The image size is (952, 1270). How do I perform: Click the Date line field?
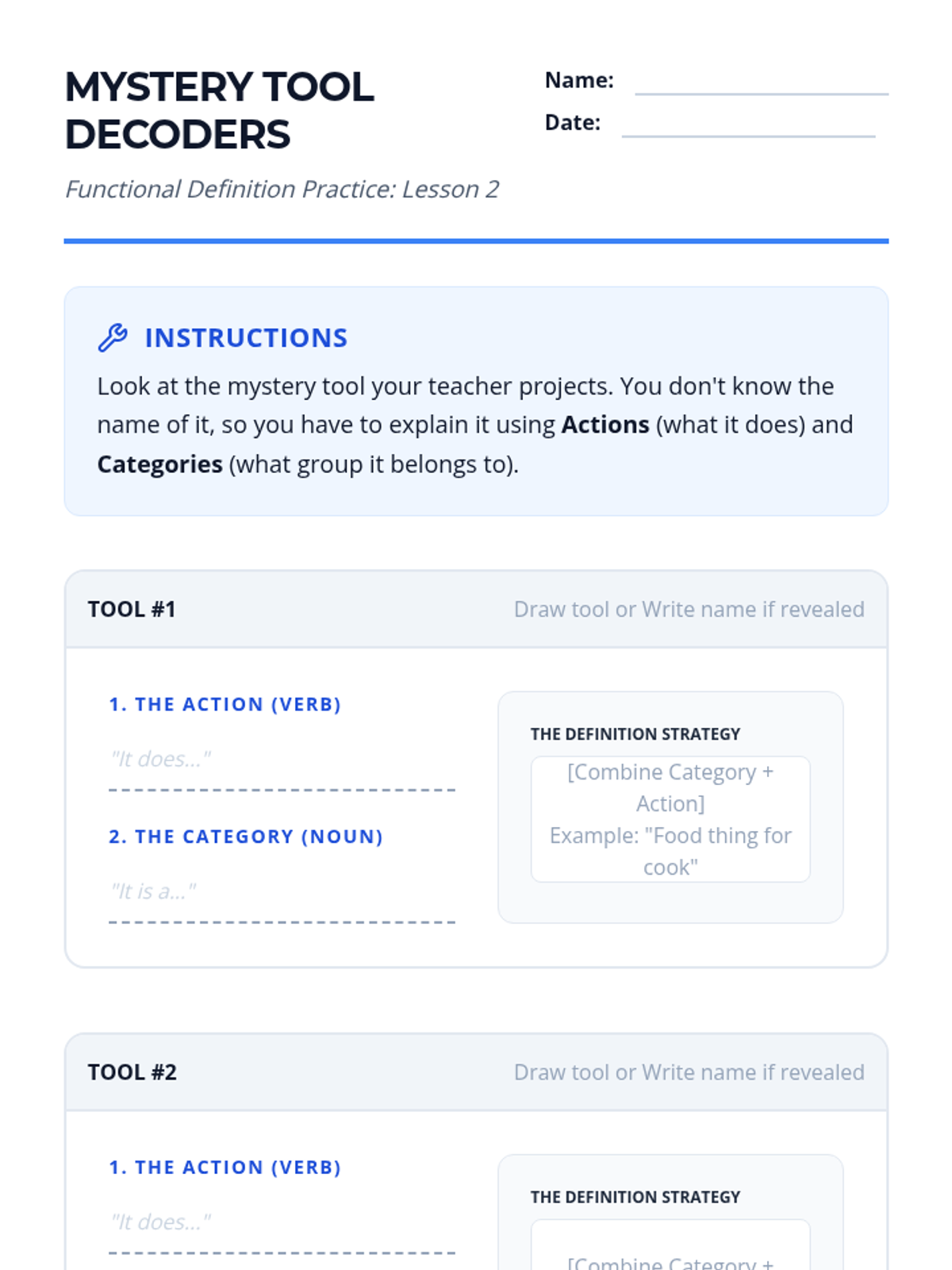[x=748, y=124]
